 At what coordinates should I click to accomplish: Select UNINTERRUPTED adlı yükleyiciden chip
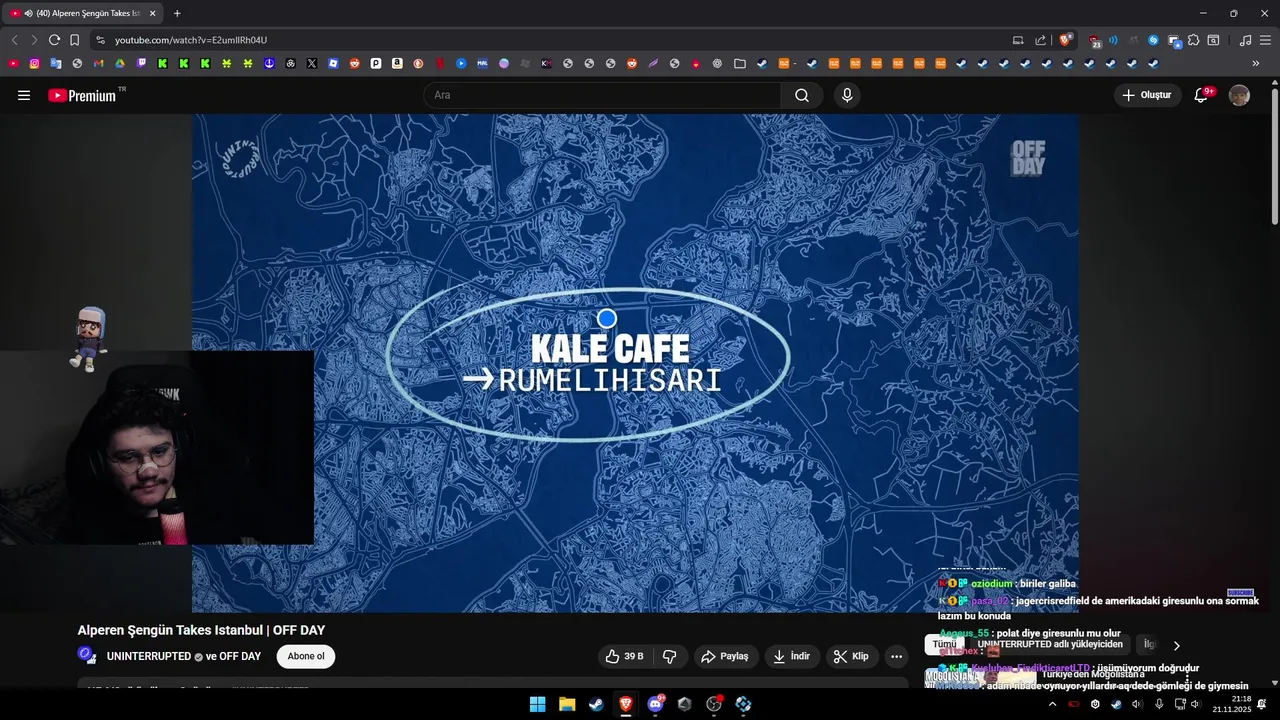[1050, 644]
